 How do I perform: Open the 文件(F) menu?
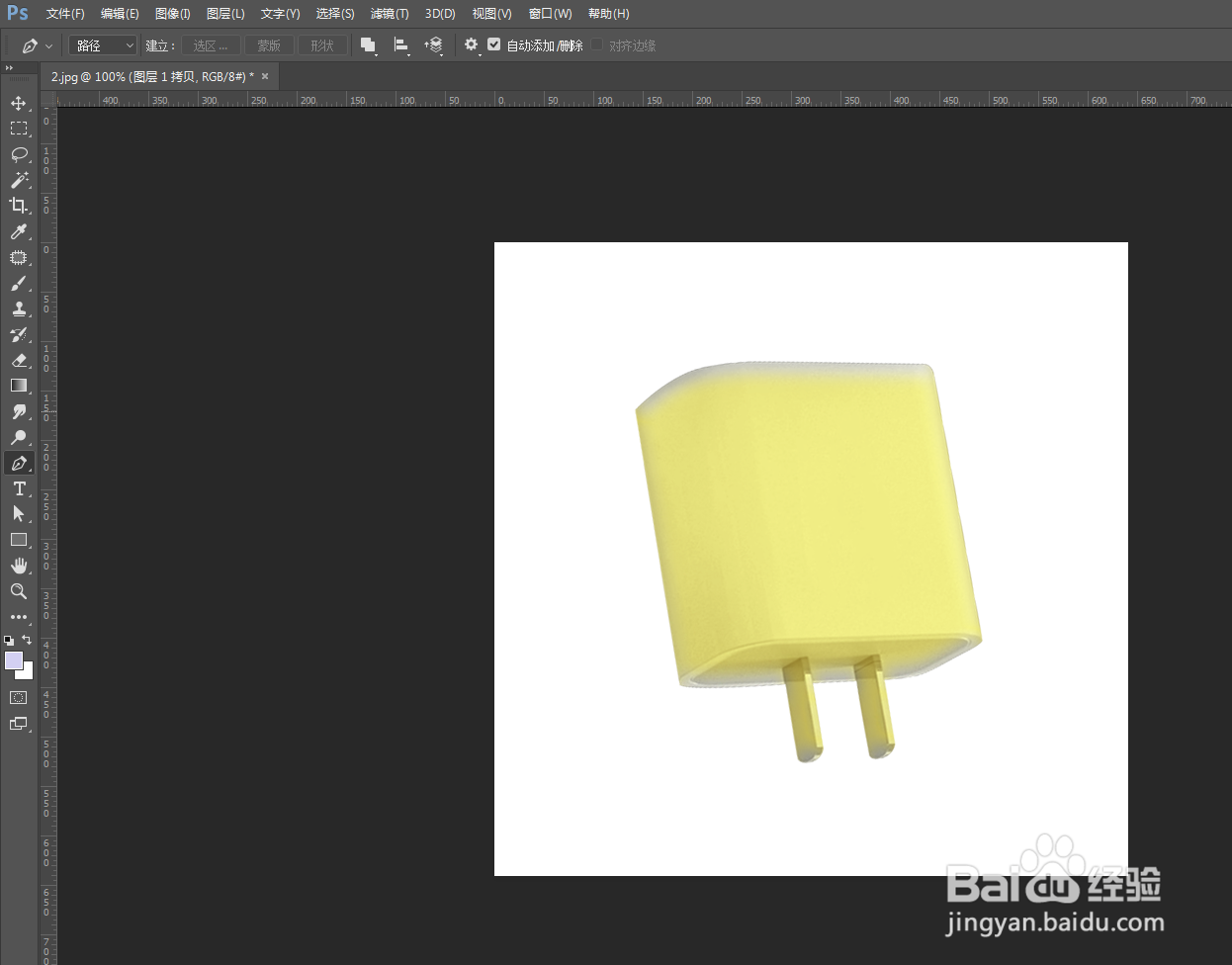click(65, 14)
